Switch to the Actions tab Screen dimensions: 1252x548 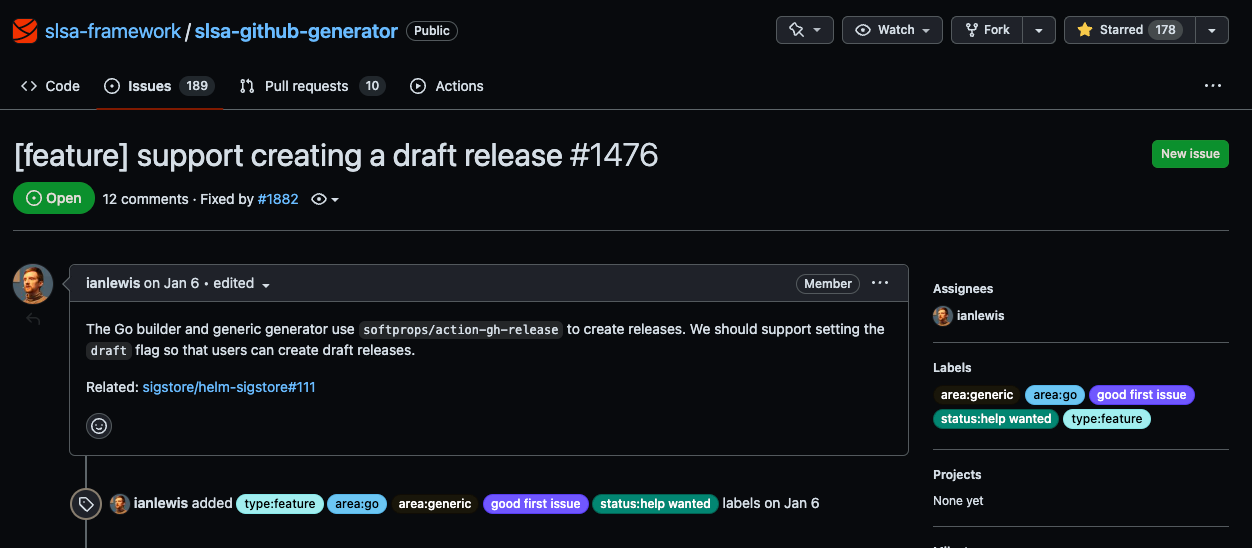(x=447, y=86)
